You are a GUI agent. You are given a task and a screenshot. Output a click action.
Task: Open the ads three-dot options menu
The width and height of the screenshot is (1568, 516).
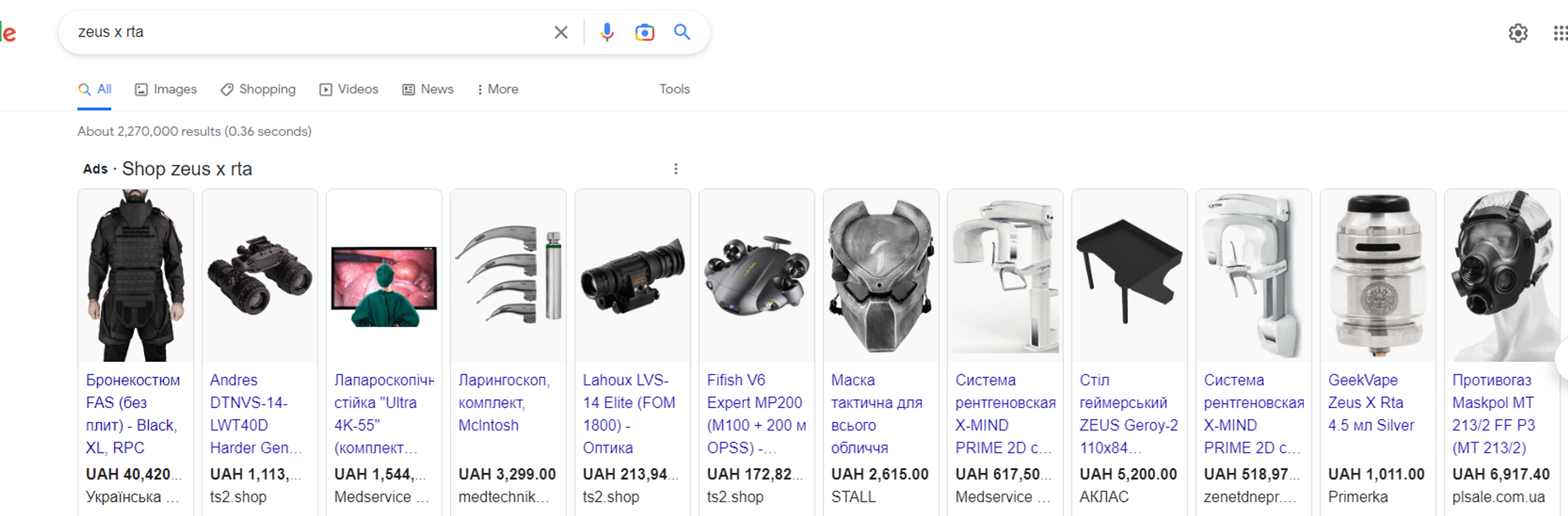click(675, 169)
